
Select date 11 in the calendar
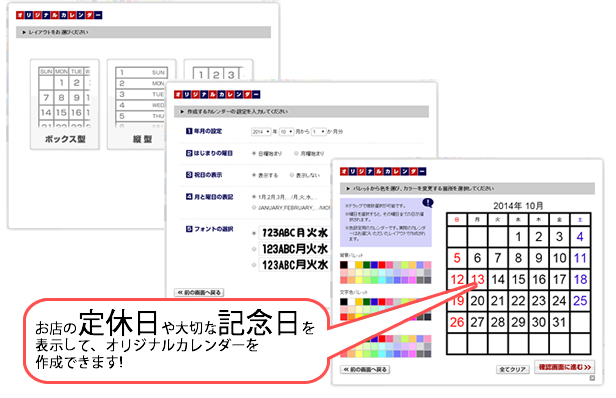pyautogui.click(x=580, y=258)
